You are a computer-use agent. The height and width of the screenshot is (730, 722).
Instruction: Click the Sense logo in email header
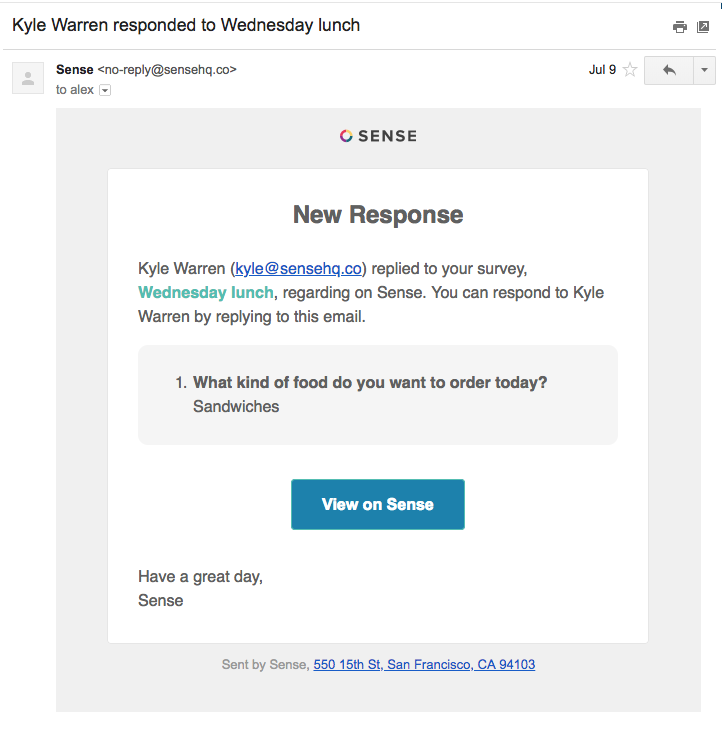378,136
